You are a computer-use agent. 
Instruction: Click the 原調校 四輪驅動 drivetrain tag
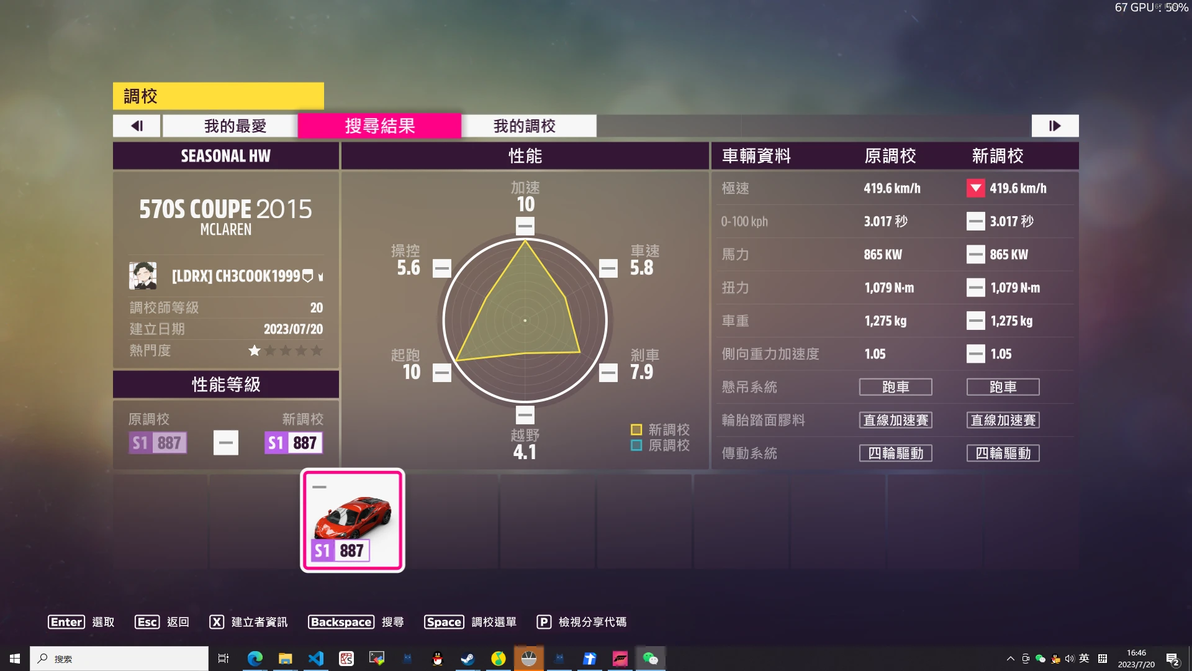tap(896, 453)
